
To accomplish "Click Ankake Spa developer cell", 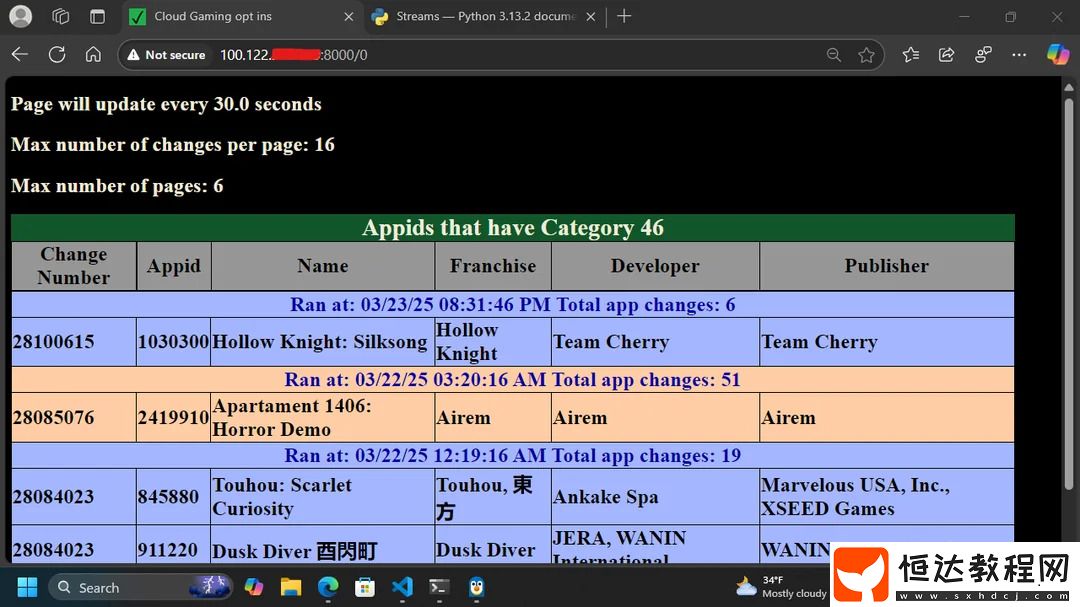I will [x=655, y=497].
